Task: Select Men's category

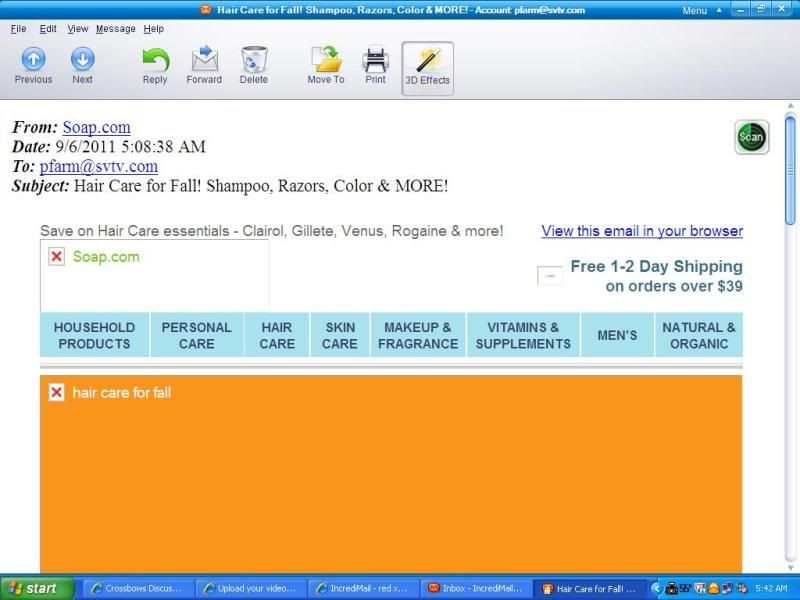Action: click(x=617, y=335)
